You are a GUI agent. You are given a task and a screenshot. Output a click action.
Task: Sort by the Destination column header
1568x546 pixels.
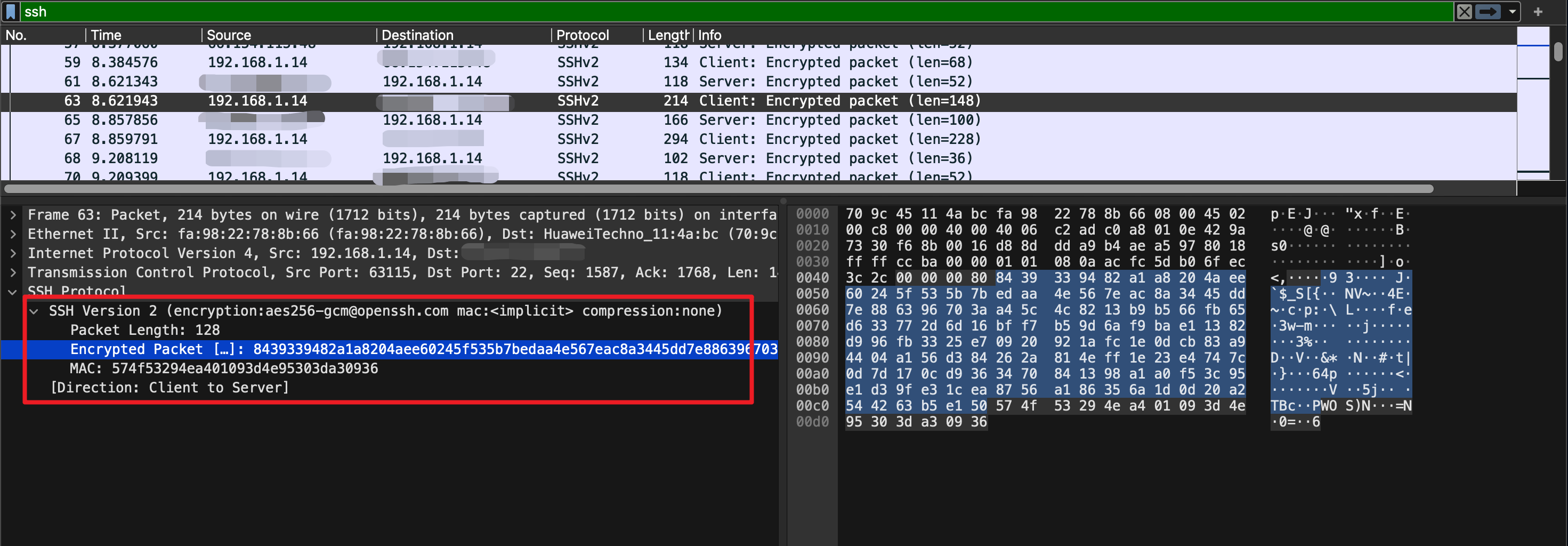464,35
